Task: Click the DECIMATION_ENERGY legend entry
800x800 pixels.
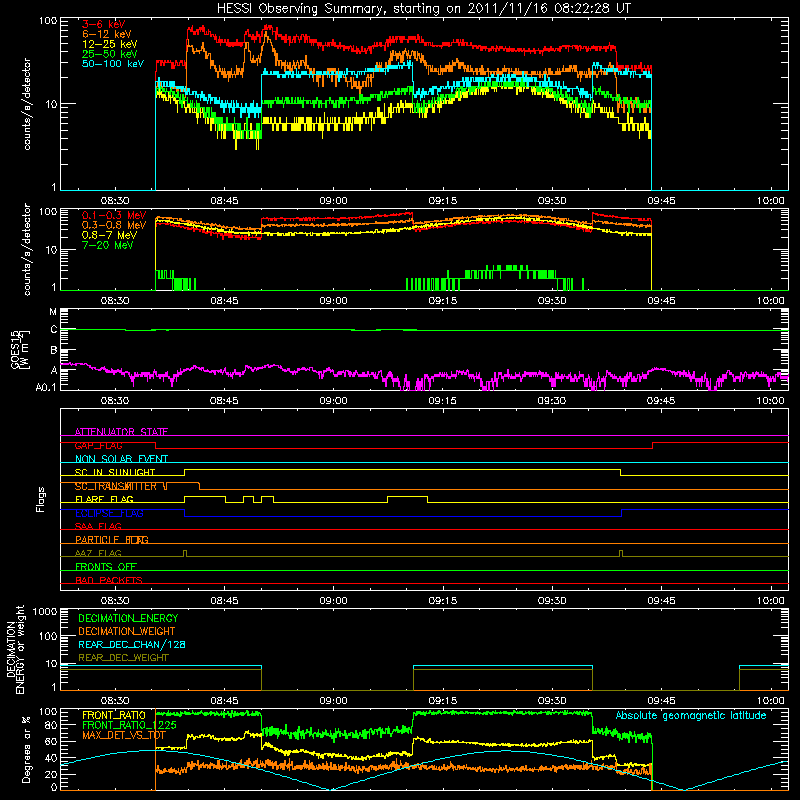Action: coord(128,618)
